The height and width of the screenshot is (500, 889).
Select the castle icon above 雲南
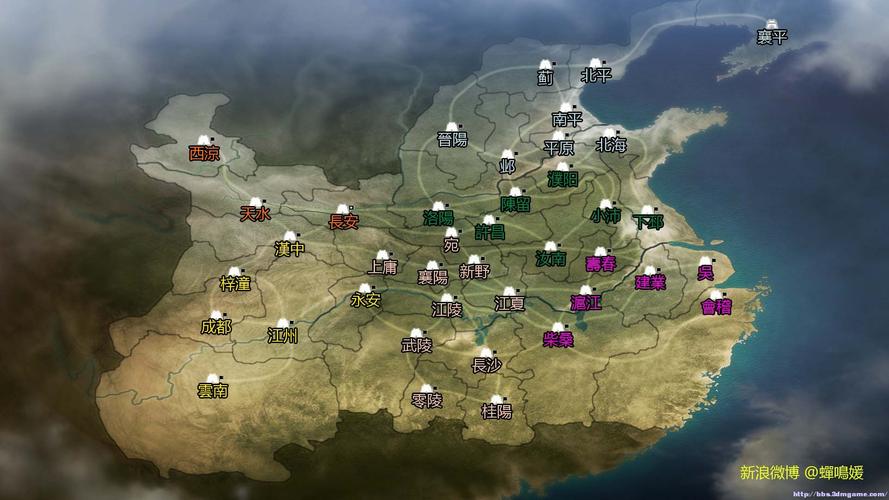tap(213, 379)
